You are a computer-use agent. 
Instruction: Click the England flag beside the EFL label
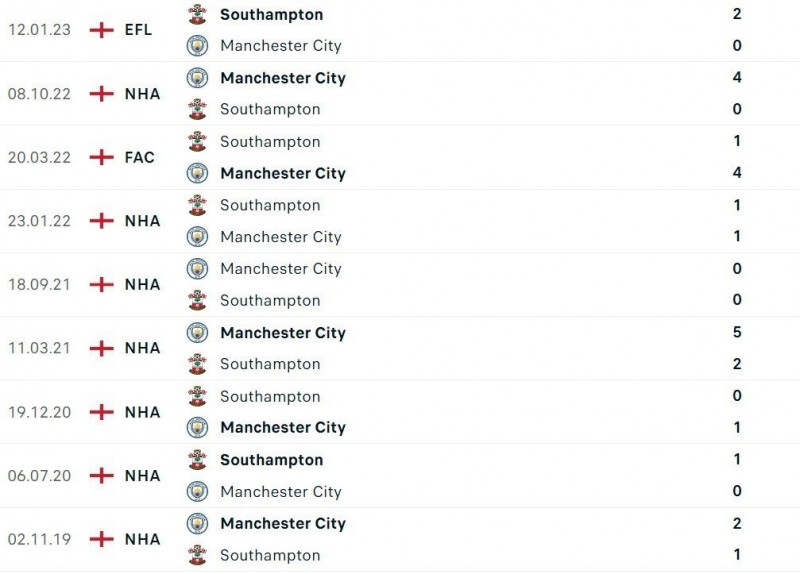click(101, 30)
